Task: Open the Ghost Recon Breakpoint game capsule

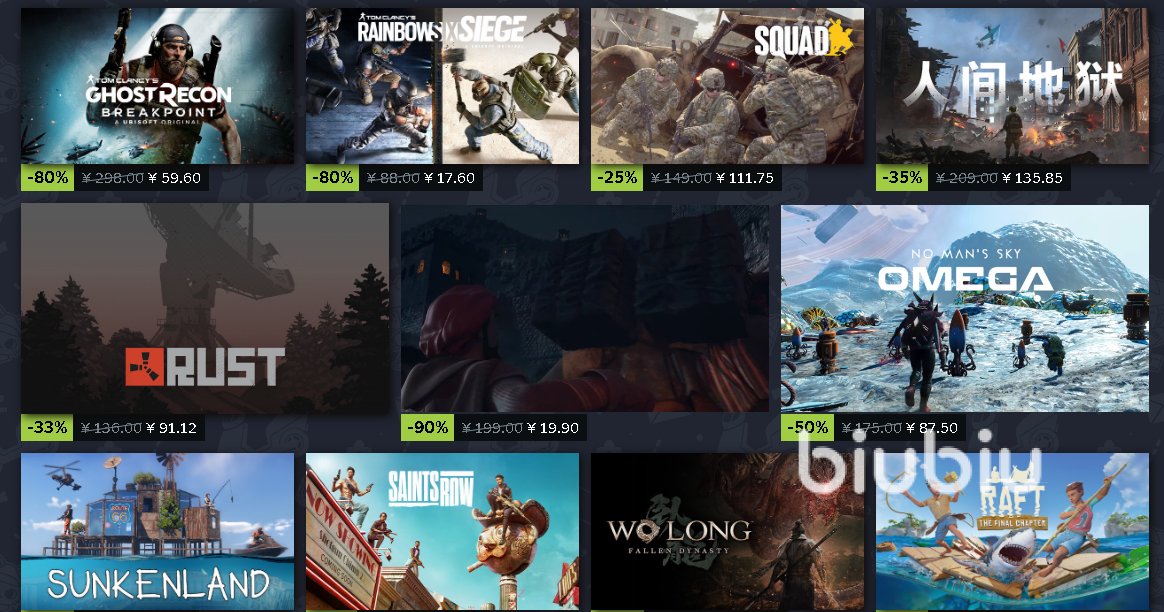Action: (157, 86)
